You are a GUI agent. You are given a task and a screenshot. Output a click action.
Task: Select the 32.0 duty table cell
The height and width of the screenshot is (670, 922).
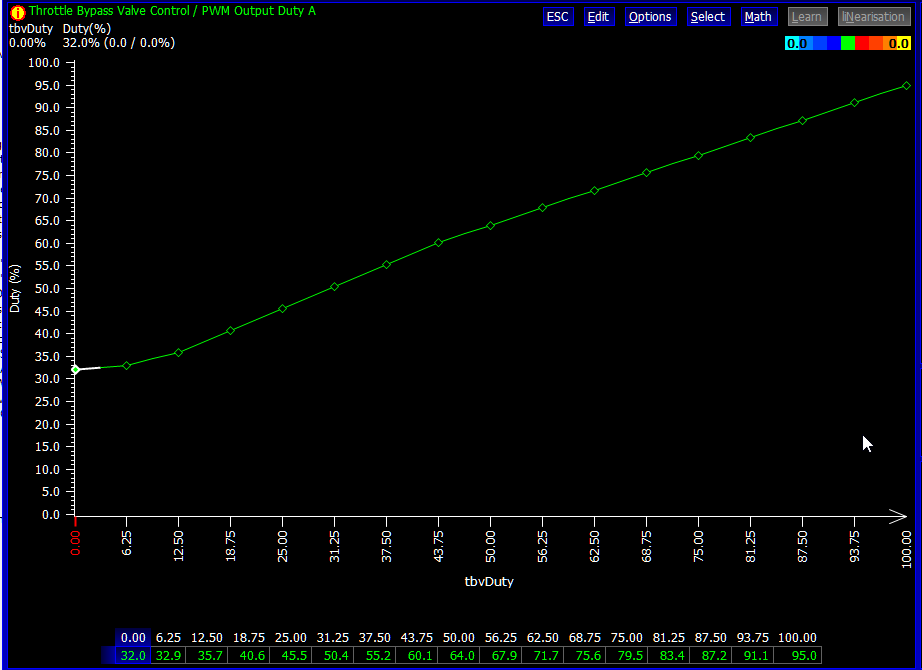133,656
